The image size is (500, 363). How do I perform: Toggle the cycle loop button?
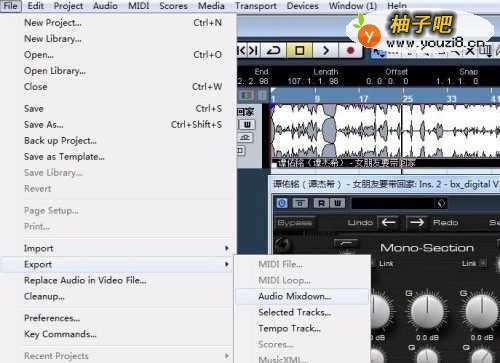[x=274, y=51]
